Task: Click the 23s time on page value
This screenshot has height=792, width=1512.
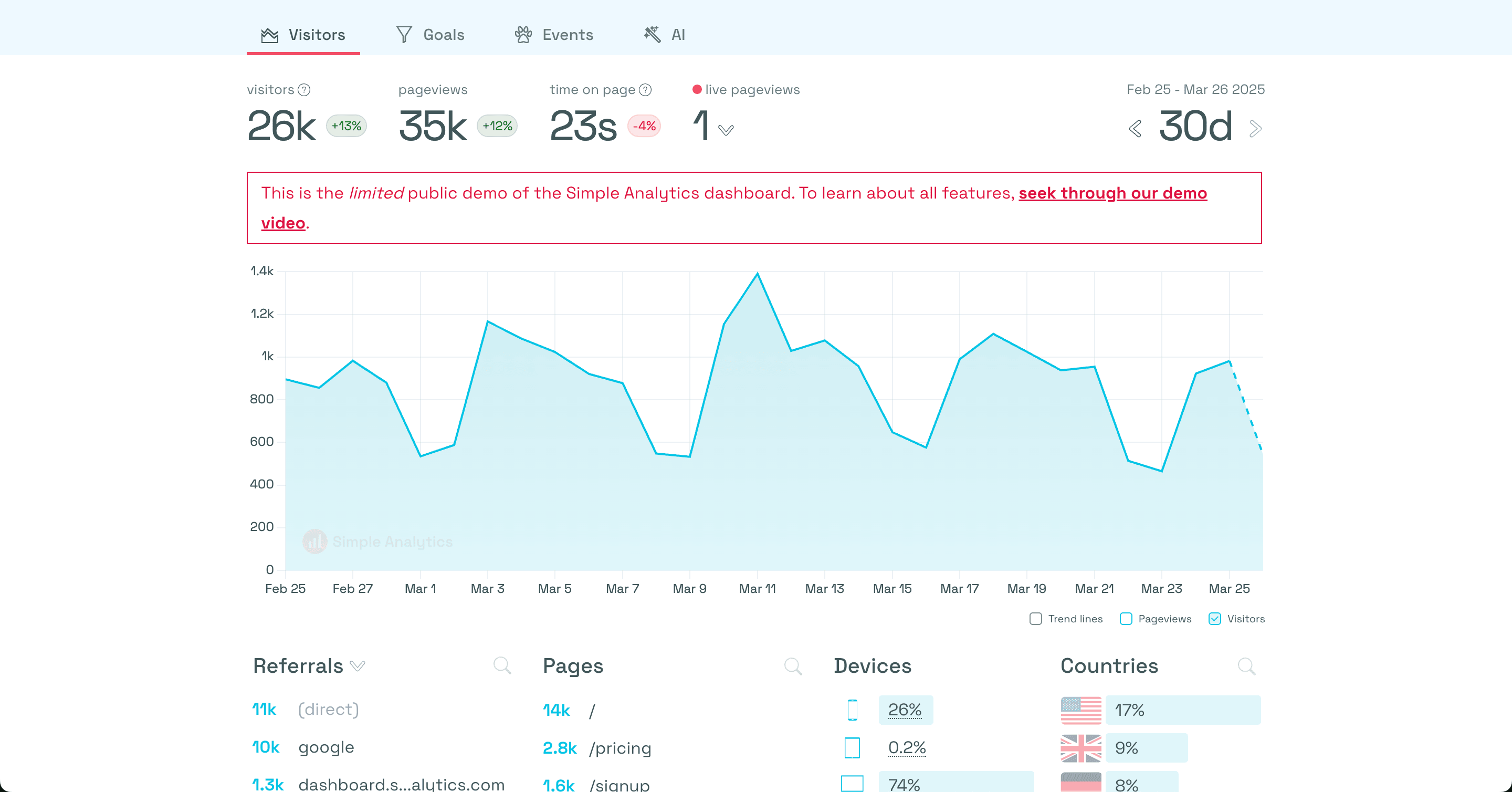Action: tap(583, 126)
